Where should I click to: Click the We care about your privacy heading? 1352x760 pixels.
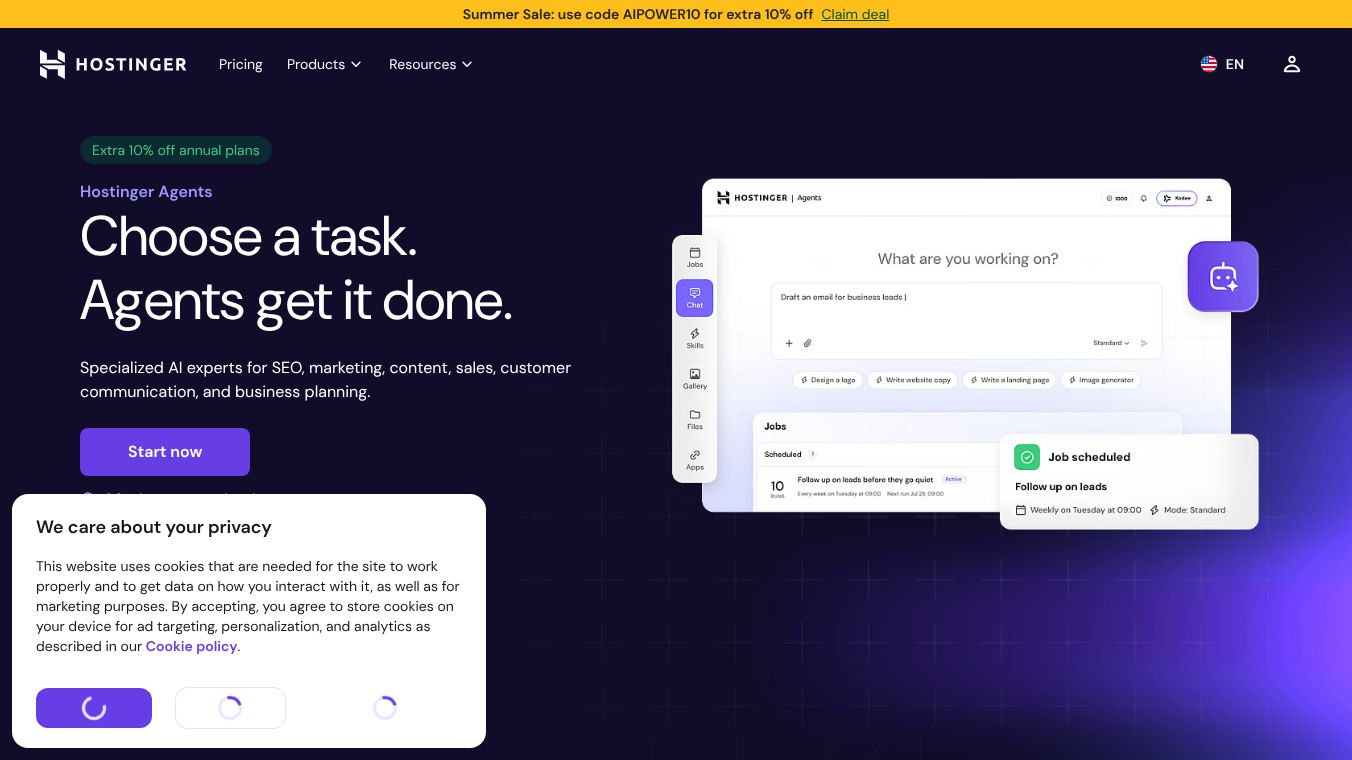point(154,527)
